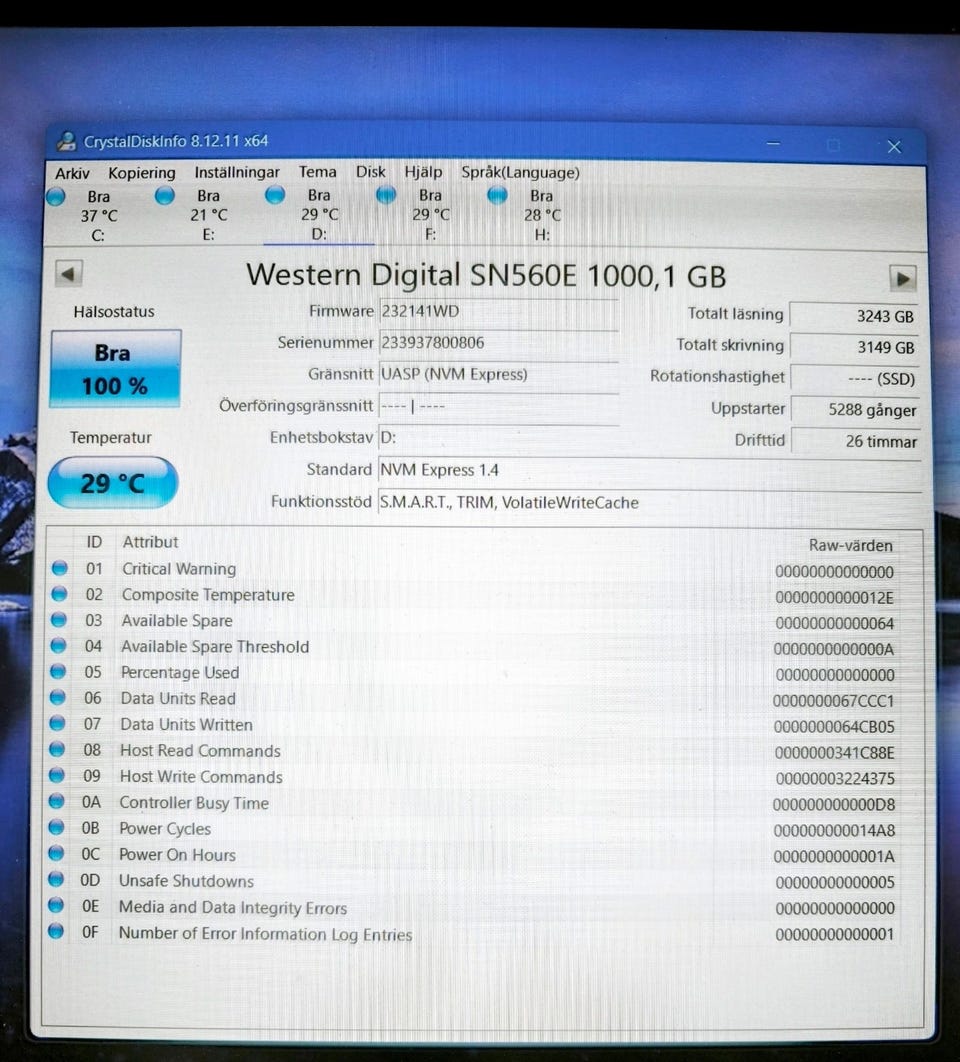Click status orb for Controller Busy Time row
The image size is (960, 1062).
click(56, 801)
